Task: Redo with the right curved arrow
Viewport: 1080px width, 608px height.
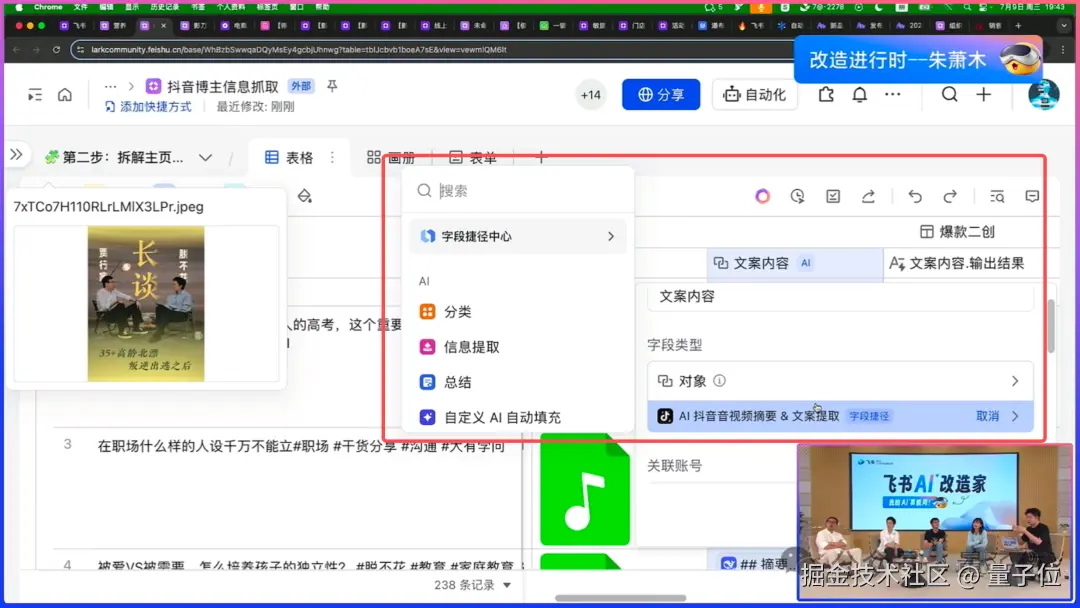Action: 950,196
